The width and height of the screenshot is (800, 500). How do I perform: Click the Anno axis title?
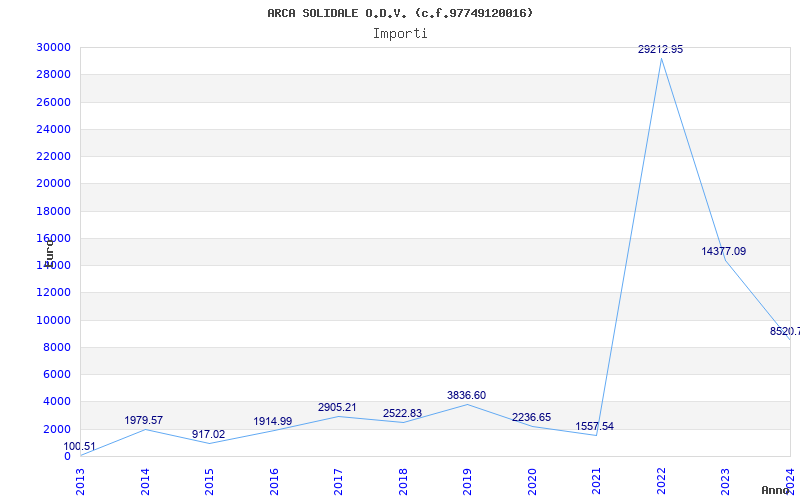pos(775,490)
